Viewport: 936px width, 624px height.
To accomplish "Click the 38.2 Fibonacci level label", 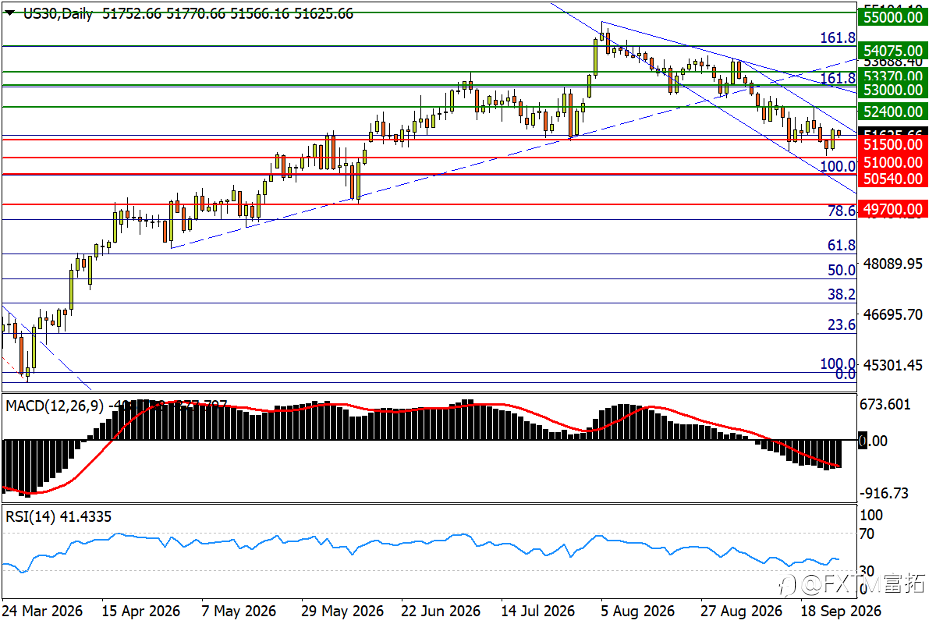I will (841, 294).
